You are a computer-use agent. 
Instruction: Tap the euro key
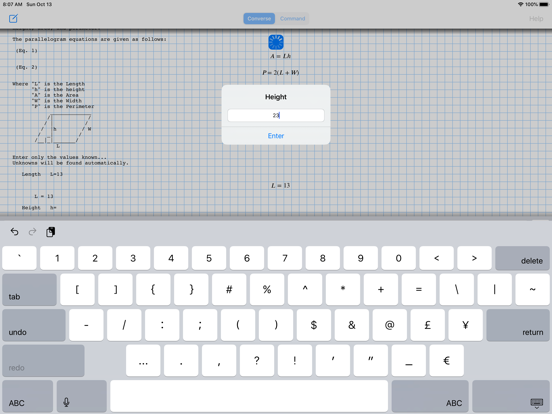(446, 361)
